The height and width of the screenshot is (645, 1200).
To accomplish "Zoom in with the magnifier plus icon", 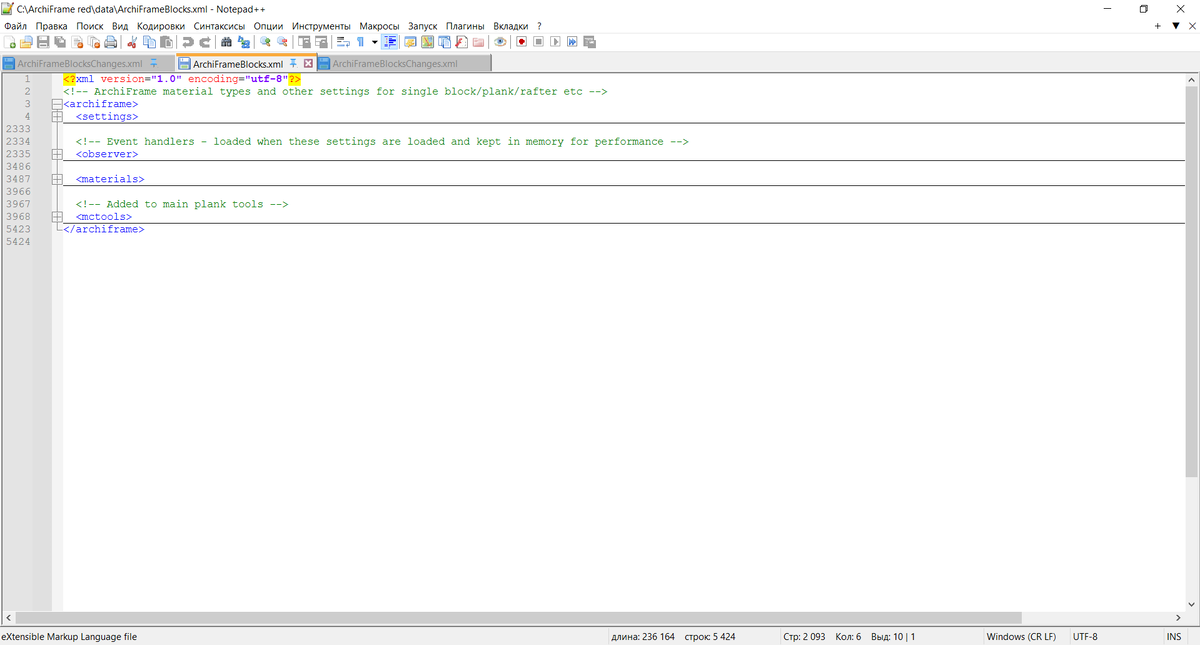I will pos(265,42).
